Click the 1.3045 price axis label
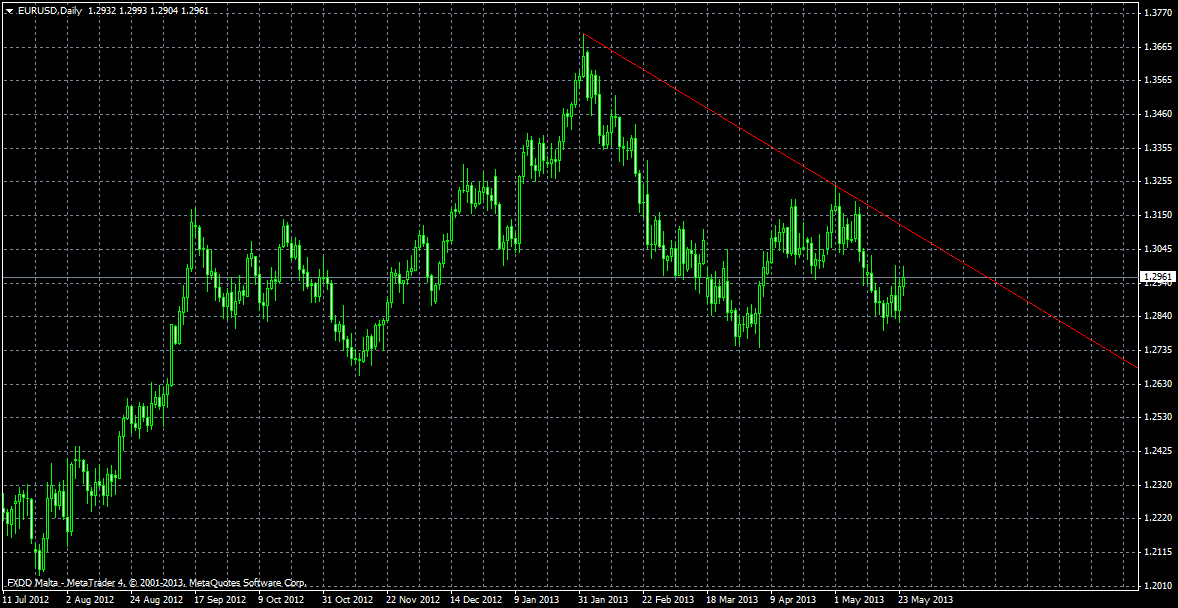The image size is (1178, 608). 1157,249
